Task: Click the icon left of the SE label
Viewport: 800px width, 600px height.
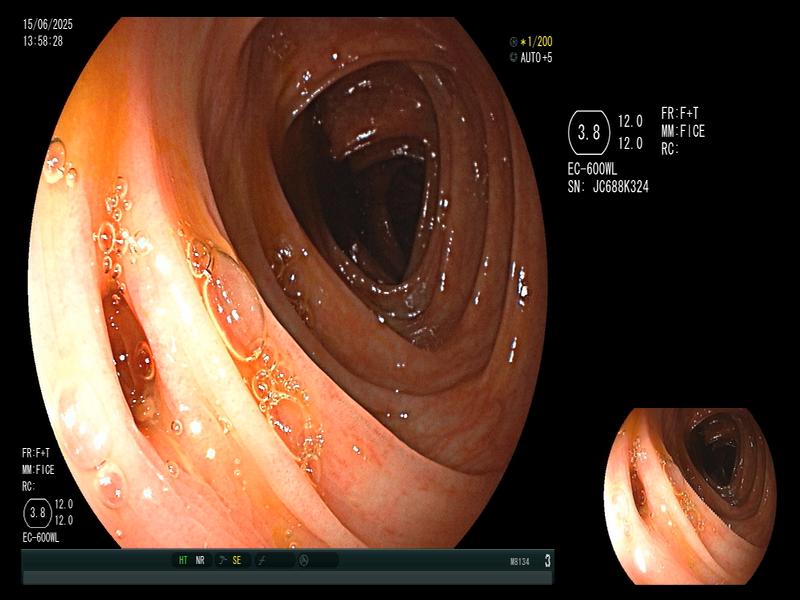Action: [x=222, y=560]
